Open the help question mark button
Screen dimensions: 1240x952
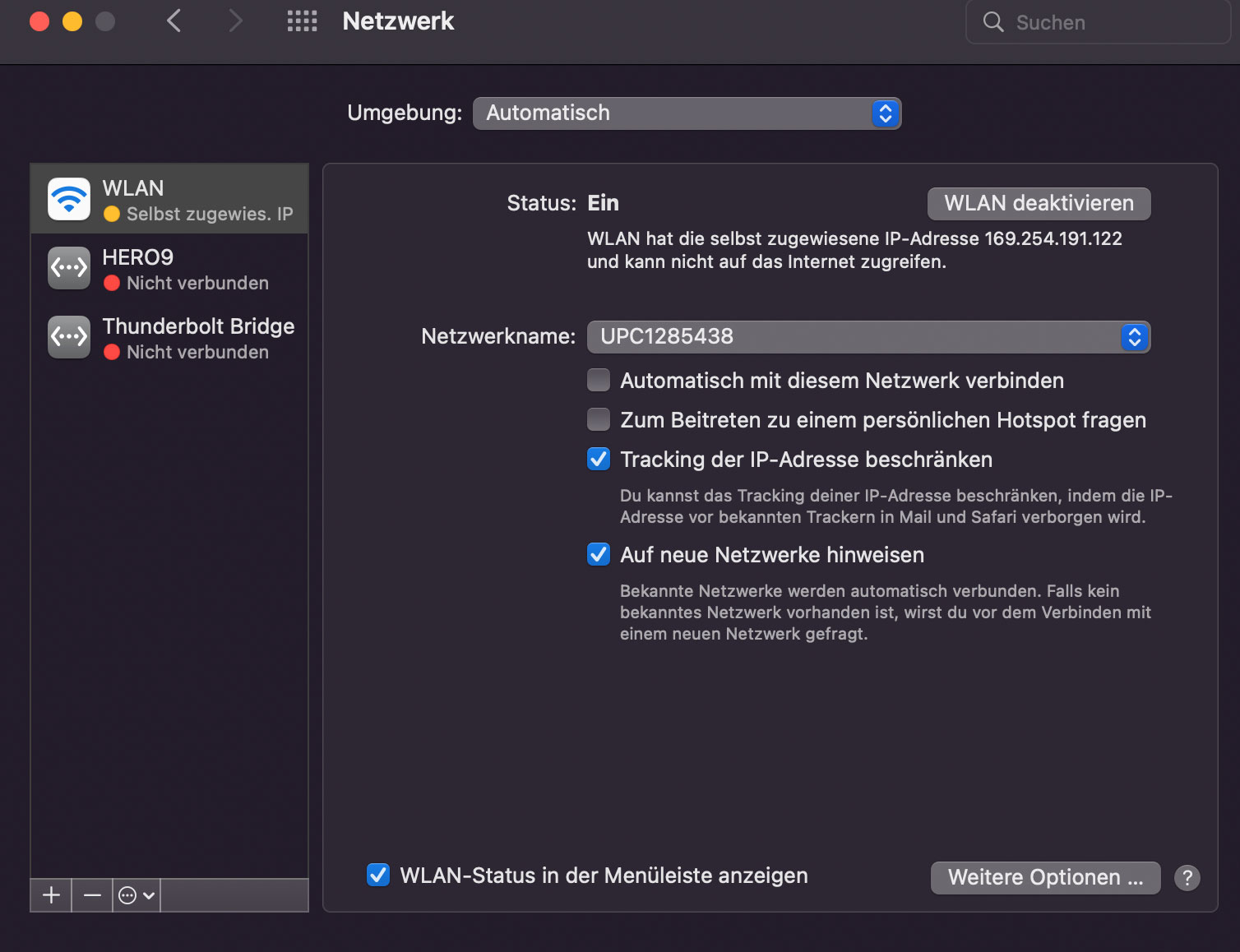coord(1187,878)
